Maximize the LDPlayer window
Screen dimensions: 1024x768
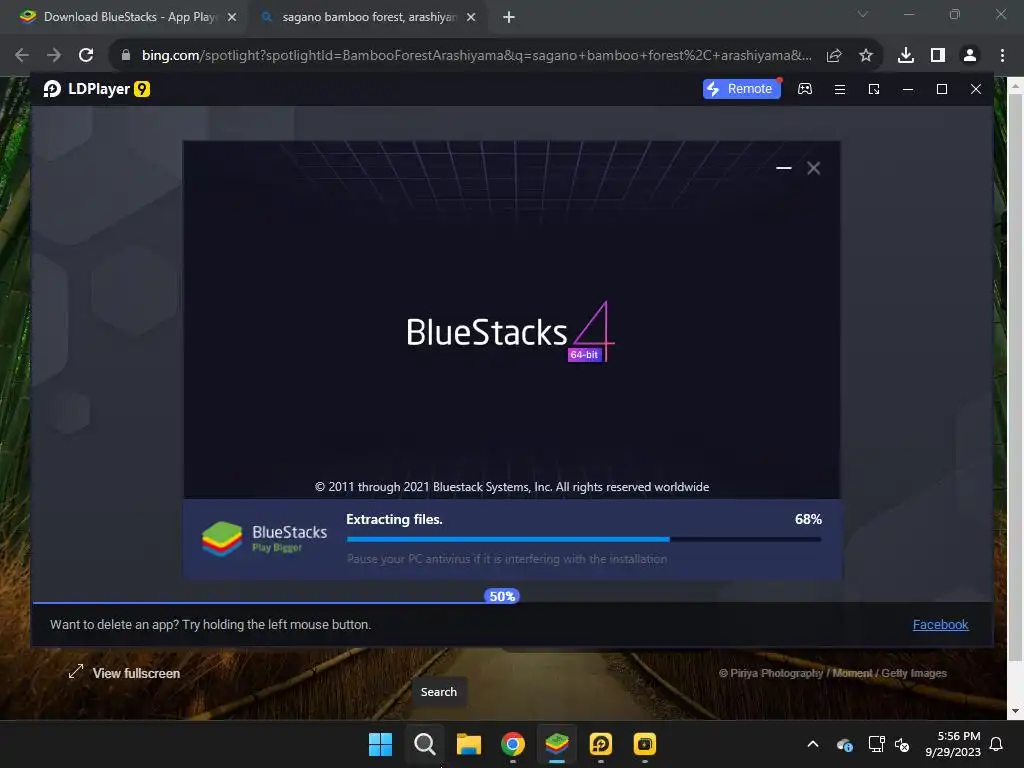pyautogui.click(x=942, y=89)
